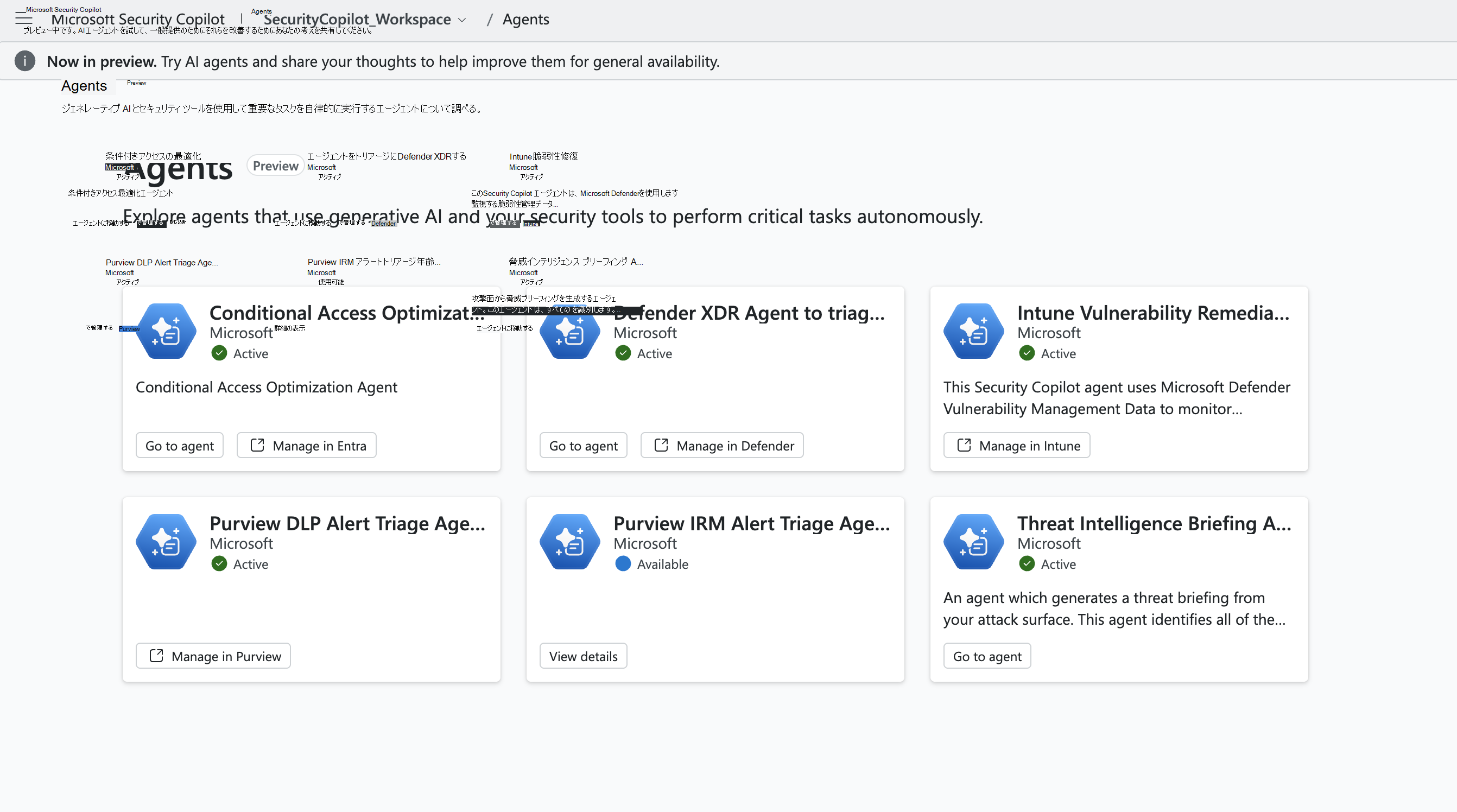Click Purview IRM Alert Triage agent icon
1457x812 pixels.
[x=569, y=542]
